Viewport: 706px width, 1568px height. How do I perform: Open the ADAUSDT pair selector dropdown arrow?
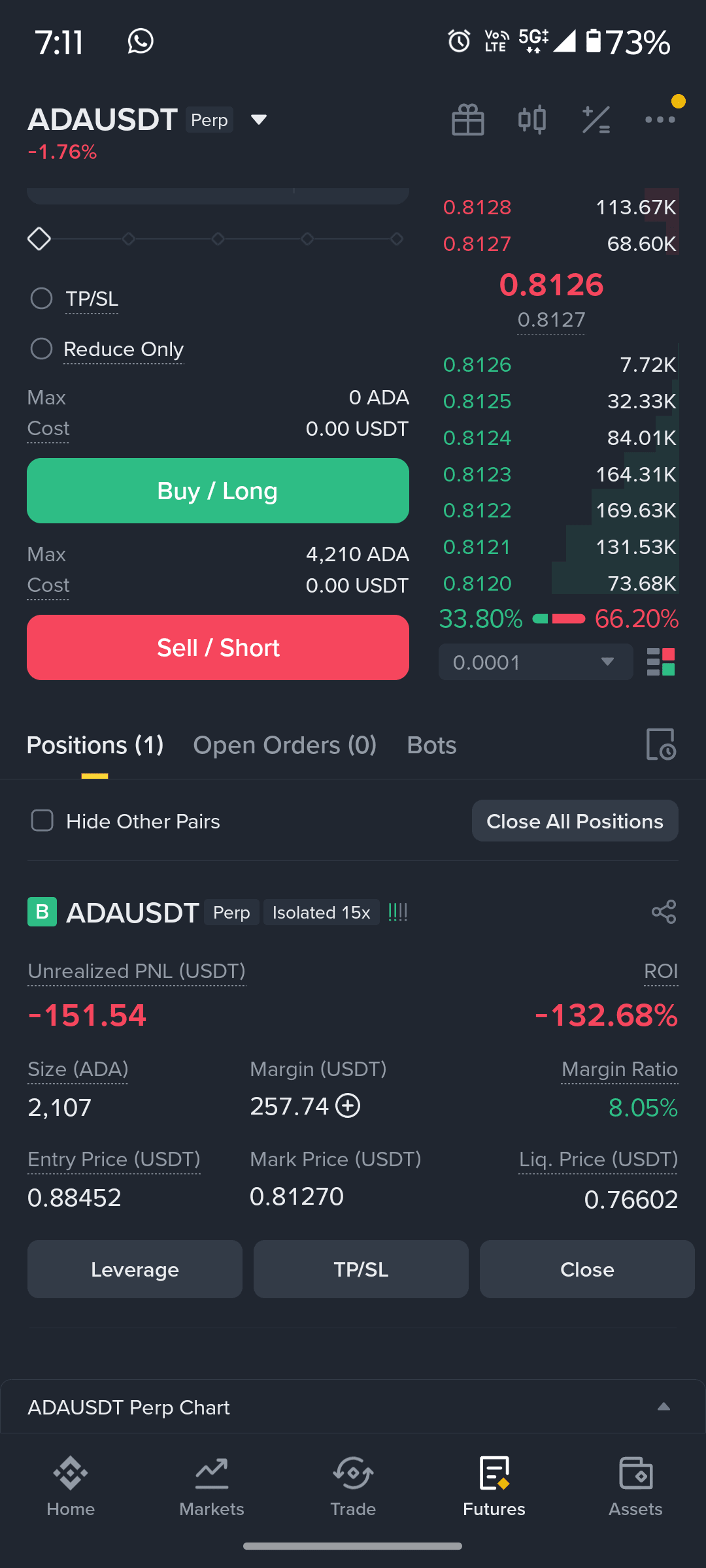(x=259, y=120)
